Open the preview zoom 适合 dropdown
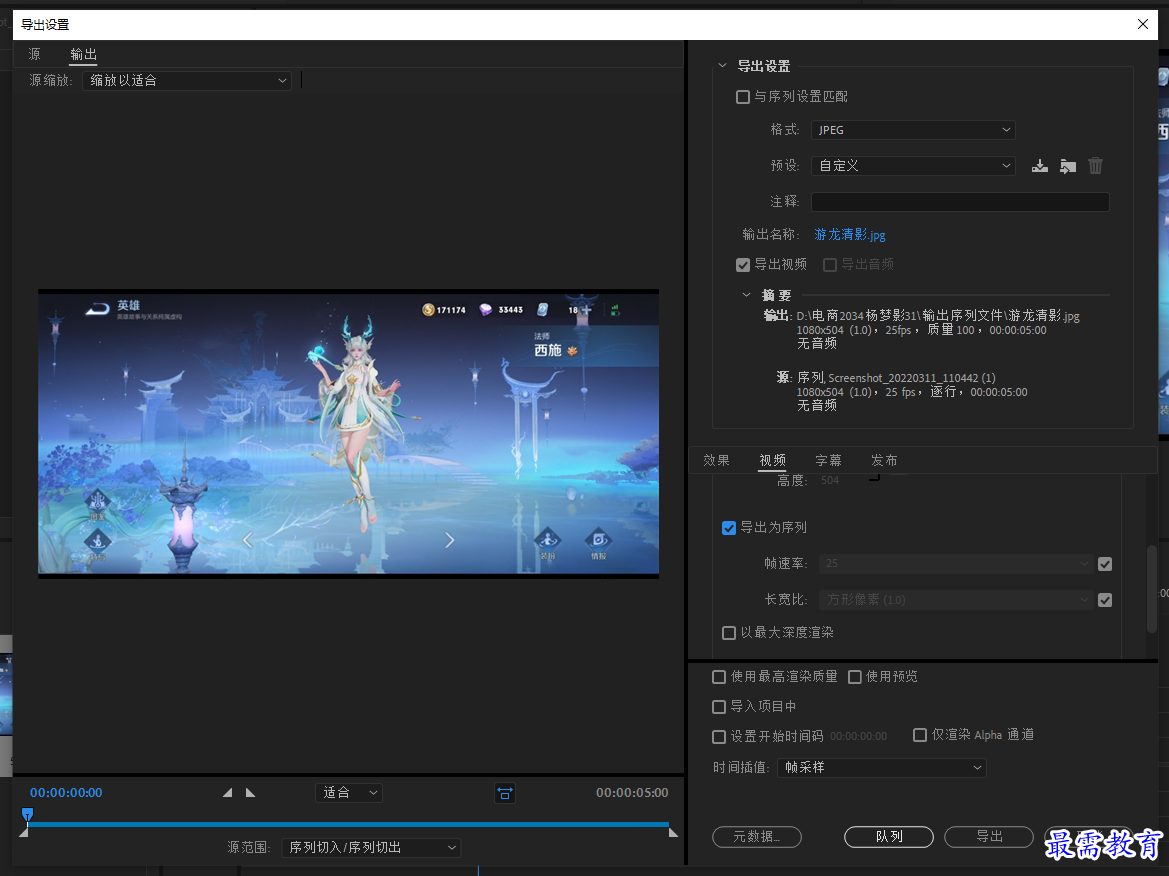 coord(349,793)
